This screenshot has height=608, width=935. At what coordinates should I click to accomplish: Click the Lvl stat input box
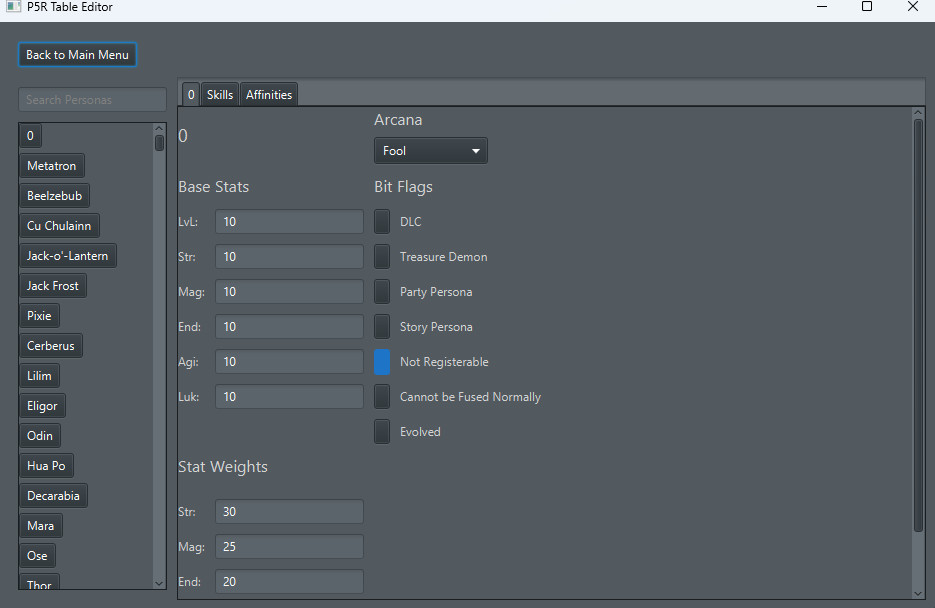pos(288,221)
